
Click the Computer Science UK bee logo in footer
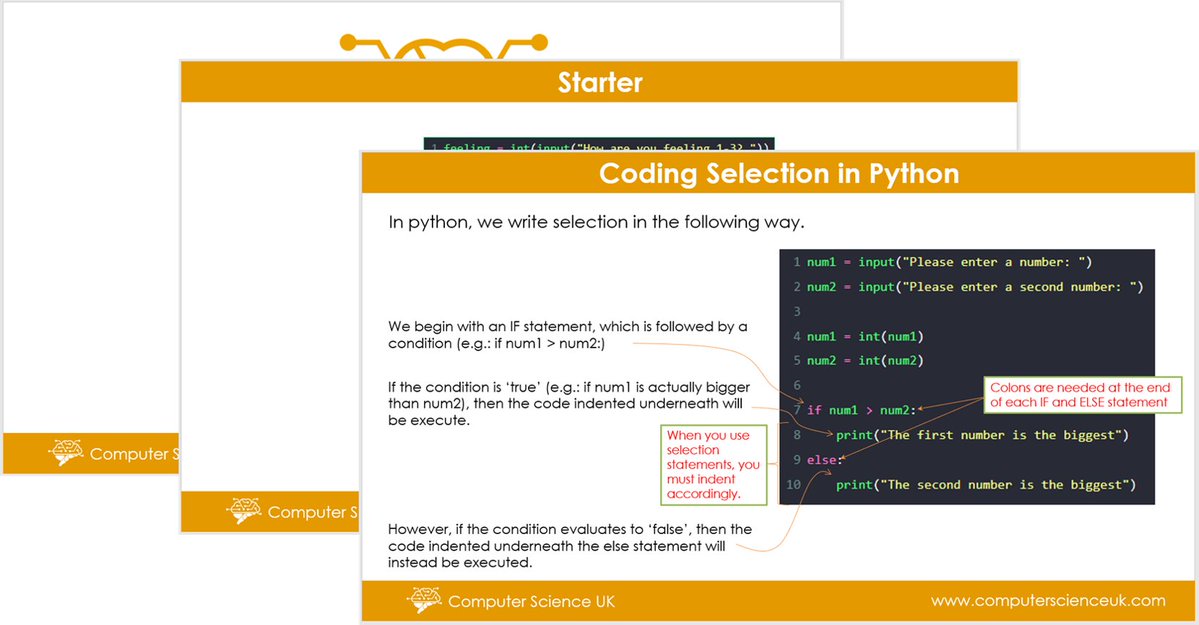425,600
